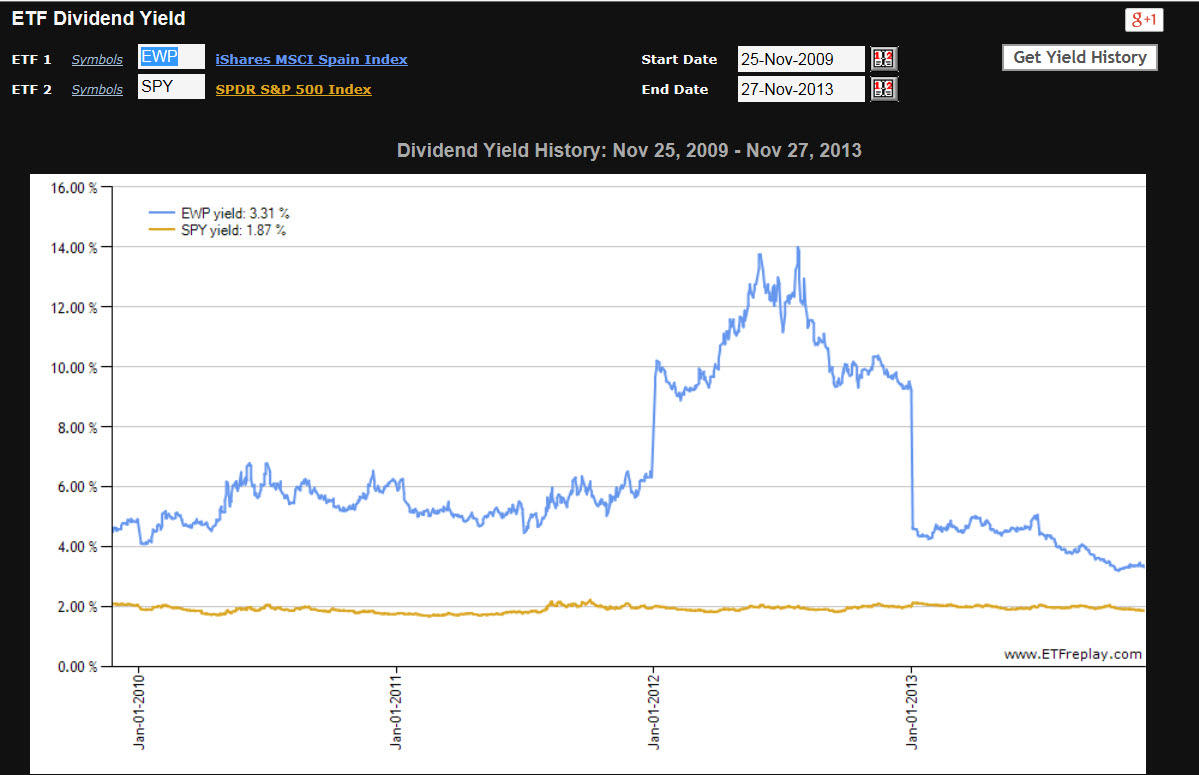Viewport: 1199px width, 775px height.
Task: Click the Dividend Yield History chart title
Action: 629,151
